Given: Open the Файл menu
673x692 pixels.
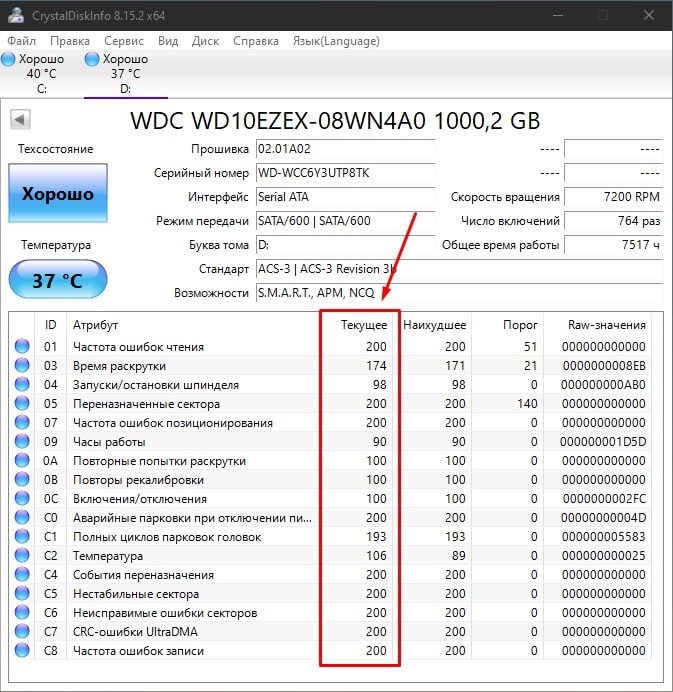Looking at the screenshot, I should pyautogui.click(x=22, y=41).
